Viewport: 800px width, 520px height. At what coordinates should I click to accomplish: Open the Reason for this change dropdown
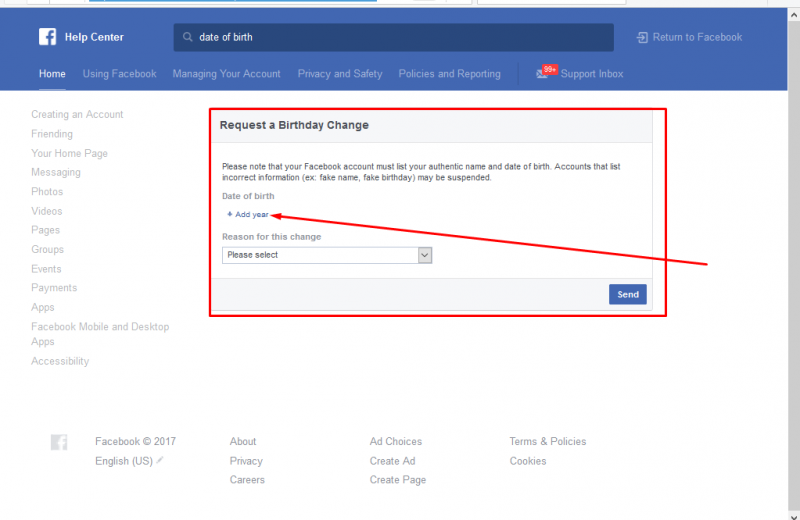[x=327, y=255]
